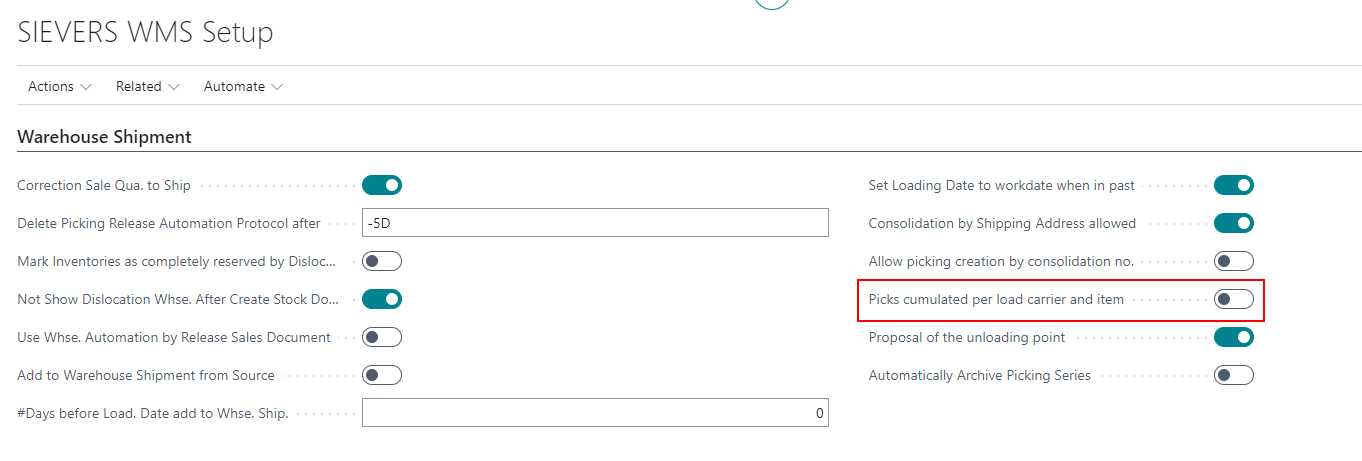The image size is (1362, 461).
Task: Enable Mark Inventories as completely reserved toggle
Action: click(x=381, y=261)
